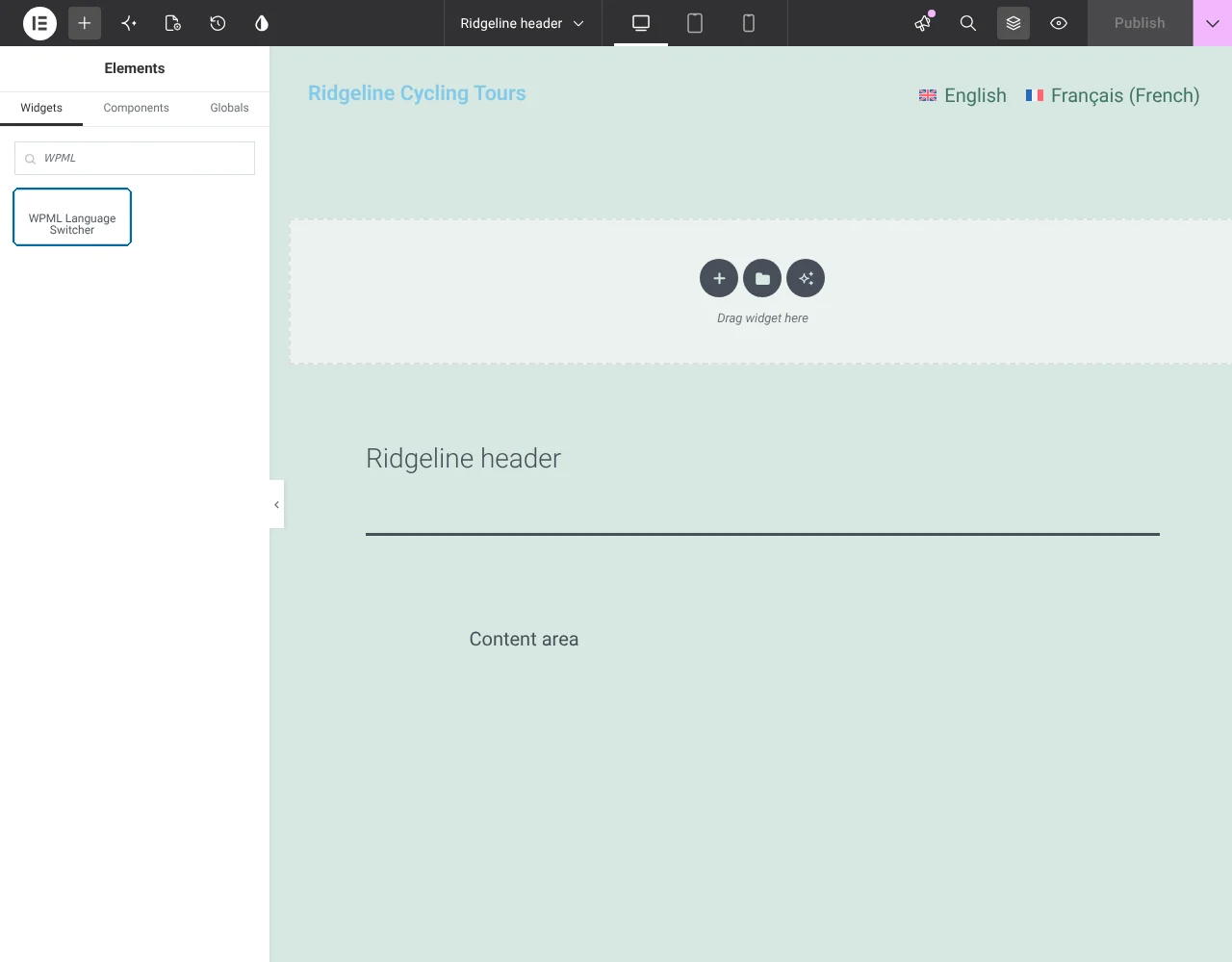
Task: Switch to tablet preview mode
Action: (x=695, y=23)
